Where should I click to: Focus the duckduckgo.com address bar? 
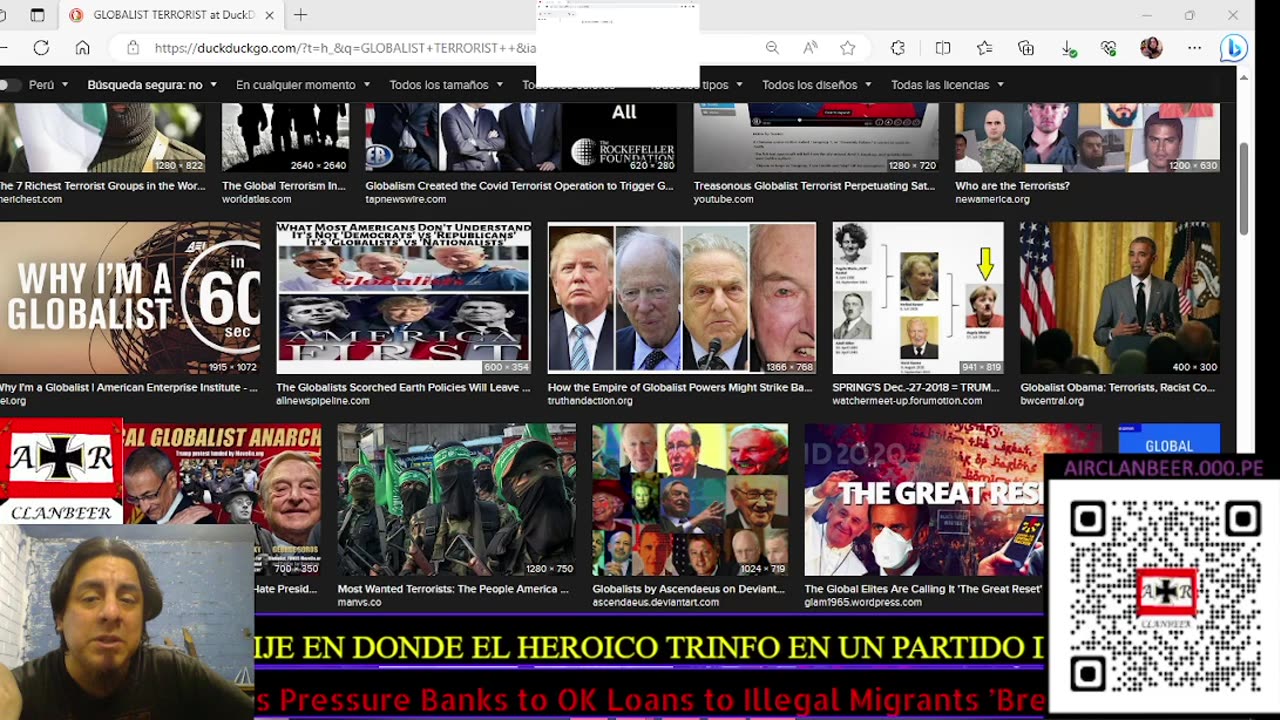[345, 48]
